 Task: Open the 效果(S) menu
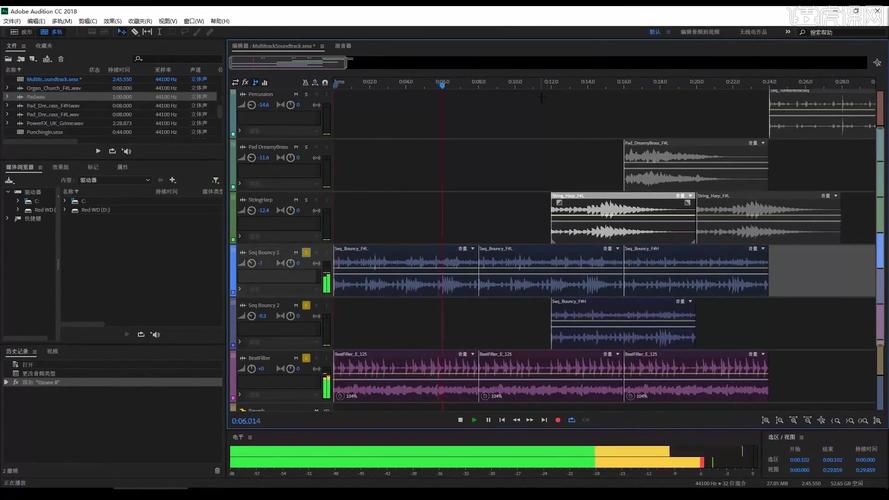(x=111, y=20)
